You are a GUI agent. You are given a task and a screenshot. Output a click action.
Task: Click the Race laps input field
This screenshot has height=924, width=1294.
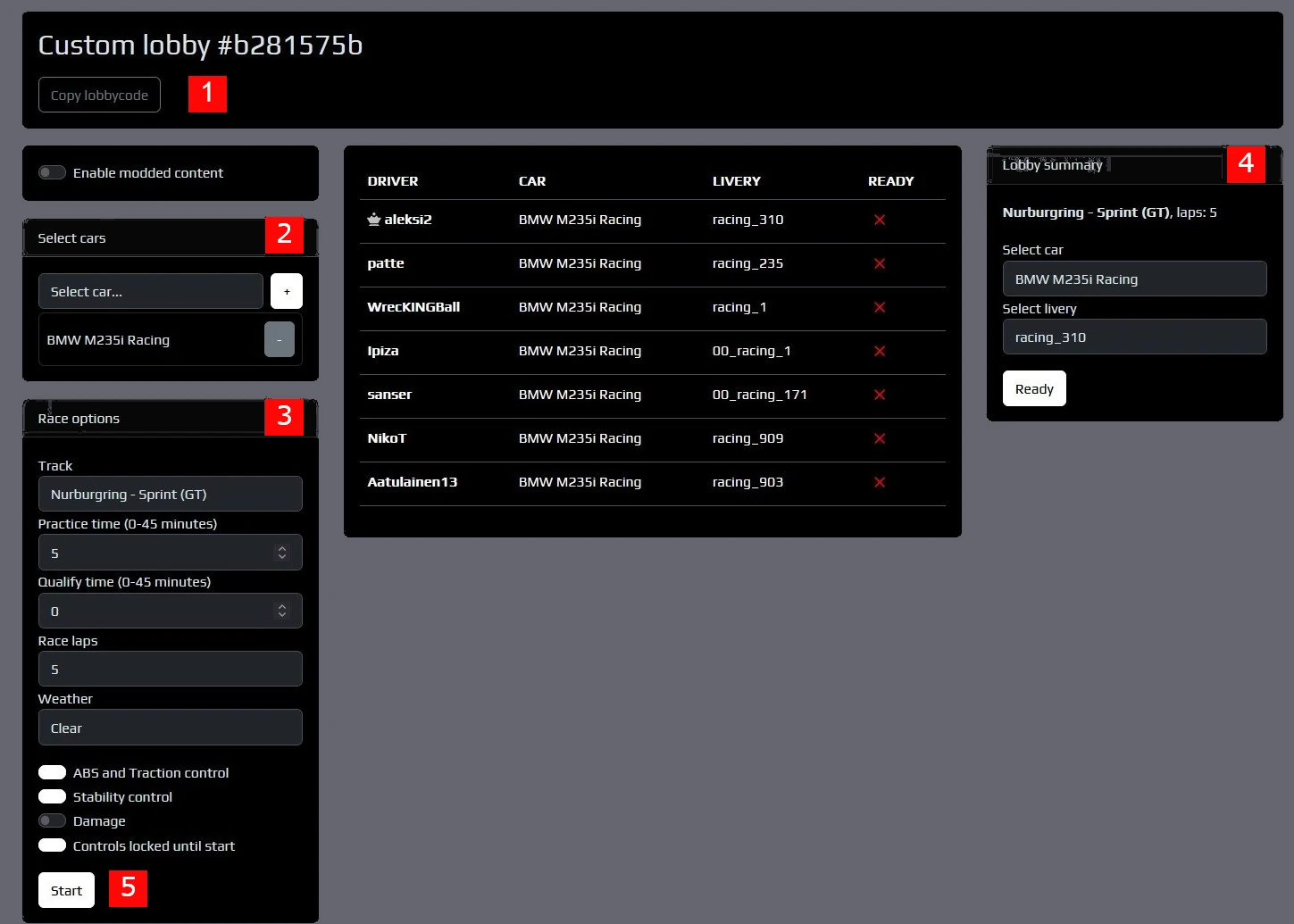[171, 669]
